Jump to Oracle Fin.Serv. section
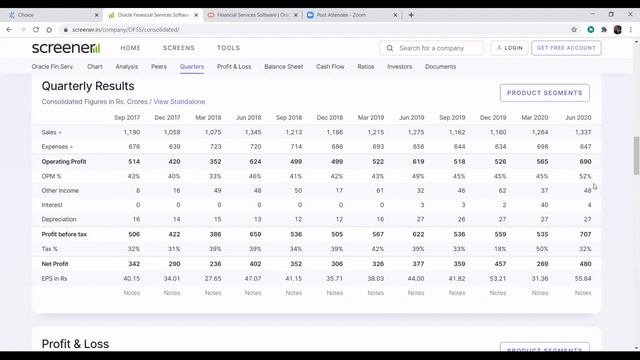The image size is (640, 360). pos(53,67)
